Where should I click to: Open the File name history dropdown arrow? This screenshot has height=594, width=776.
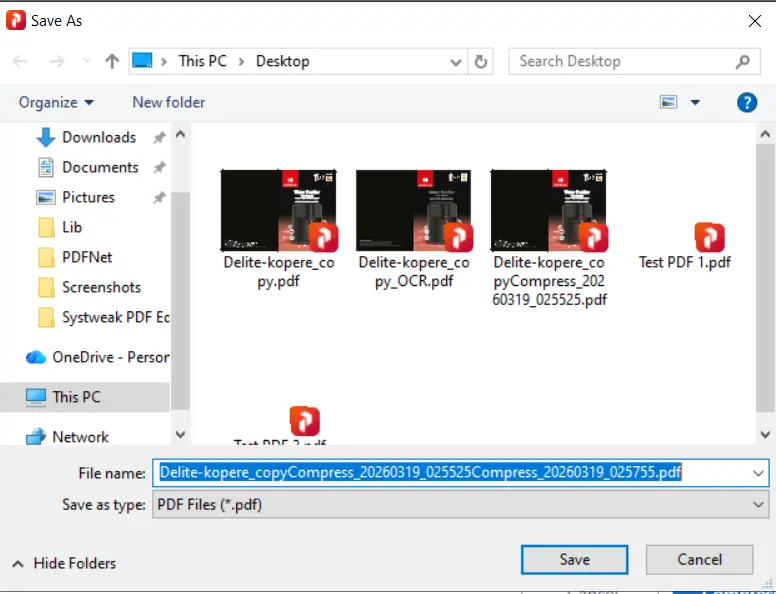(757, 472)
